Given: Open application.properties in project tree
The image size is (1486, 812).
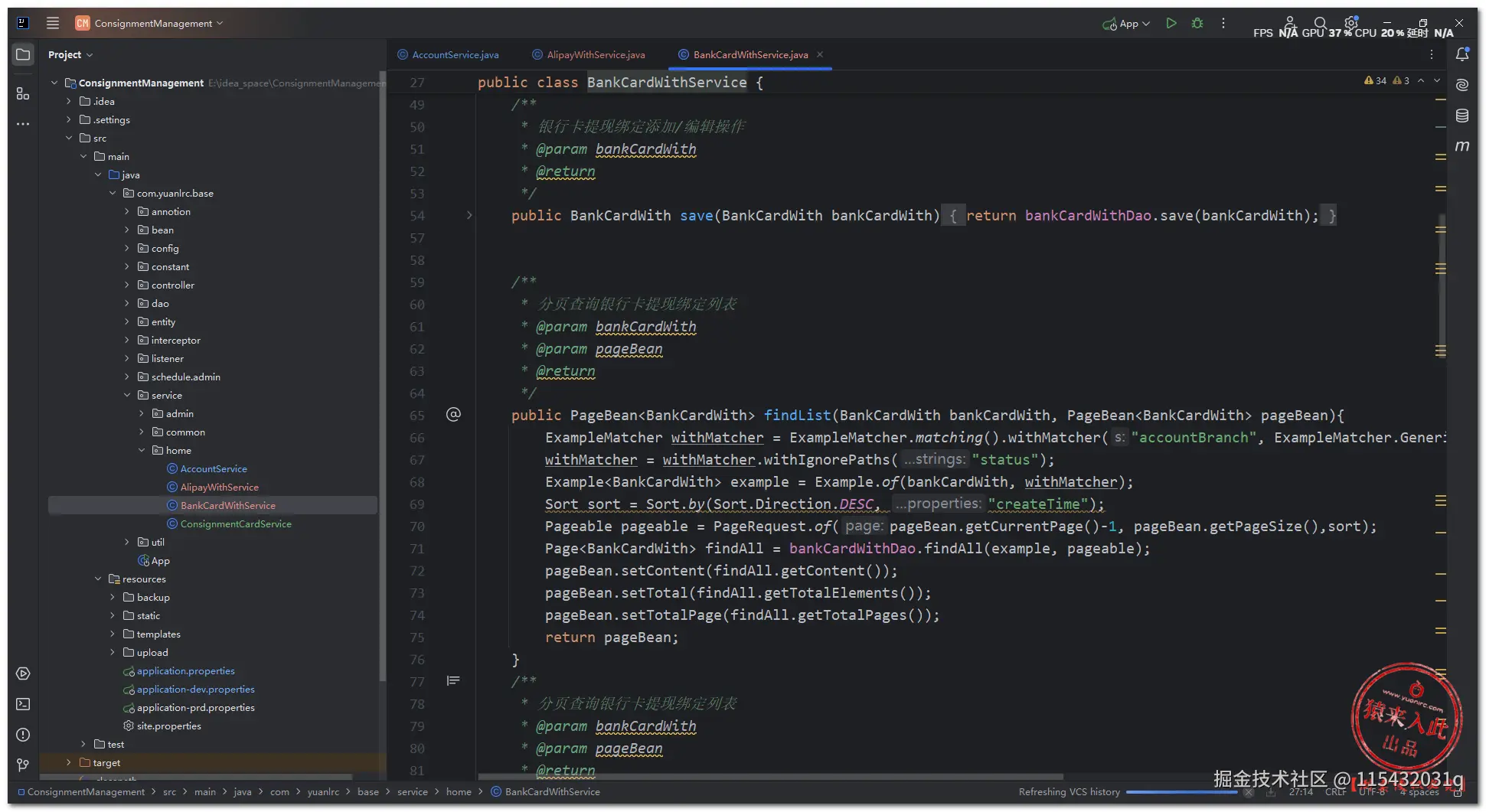Looking at the screenshot, I should tap(186, 670).
